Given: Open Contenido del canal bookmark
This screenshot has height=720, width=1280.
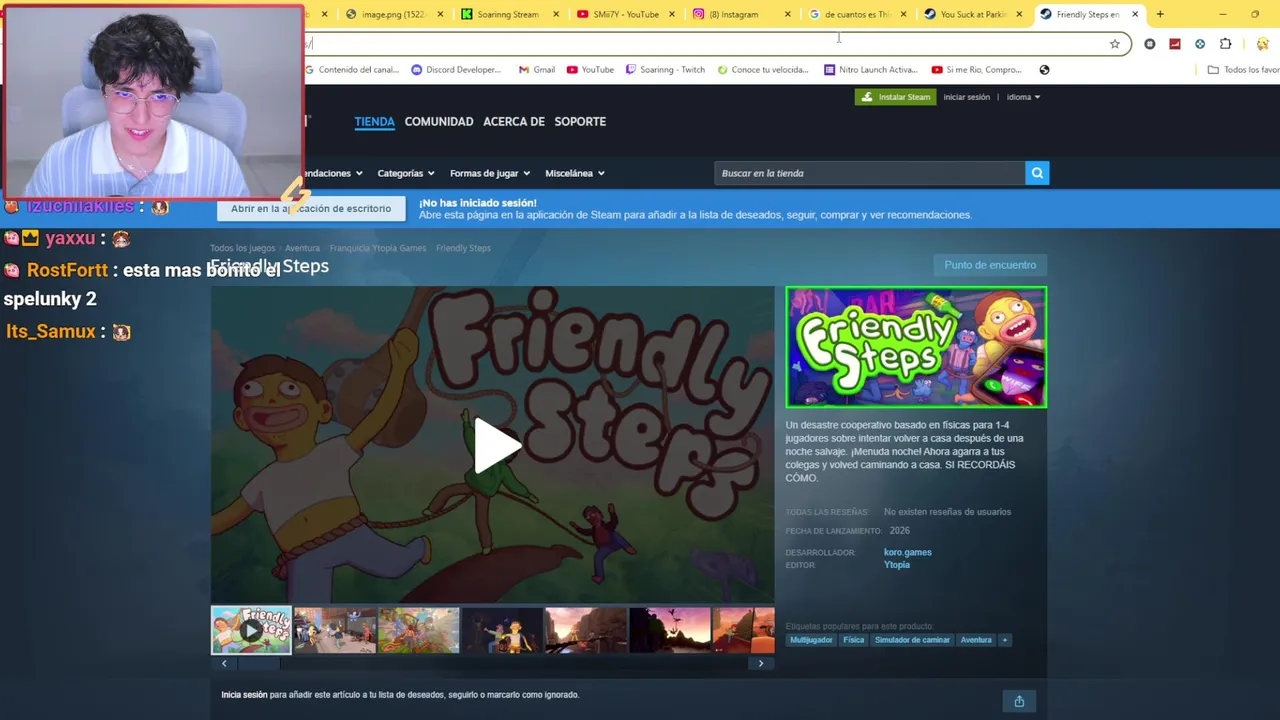Looking at the screenshot, I should click(x=351, y=70).
